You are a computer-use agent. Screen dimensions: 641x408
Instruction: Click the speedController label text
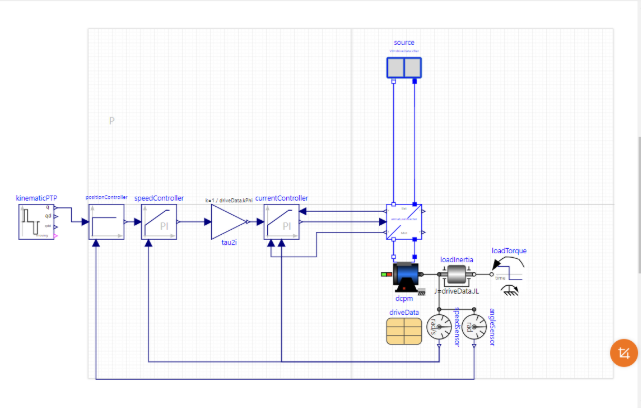159,198
